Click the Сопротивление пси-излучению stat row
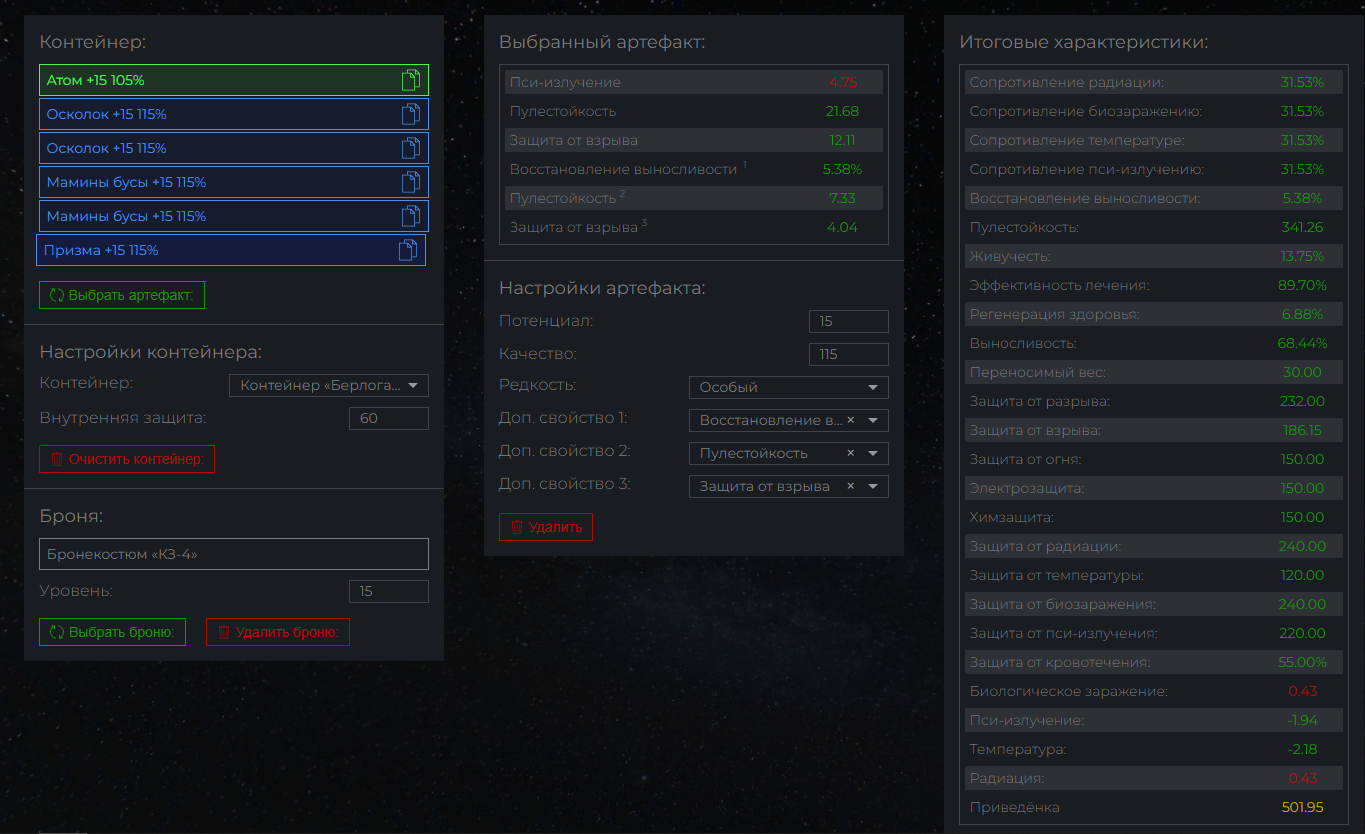The width and height of the screenshot is (1365, 834). coord(1154,170)
